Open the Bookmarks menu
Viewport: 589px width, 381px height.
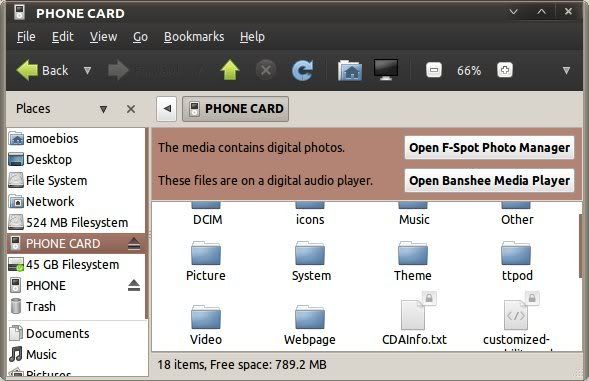[x=194, y=37]
